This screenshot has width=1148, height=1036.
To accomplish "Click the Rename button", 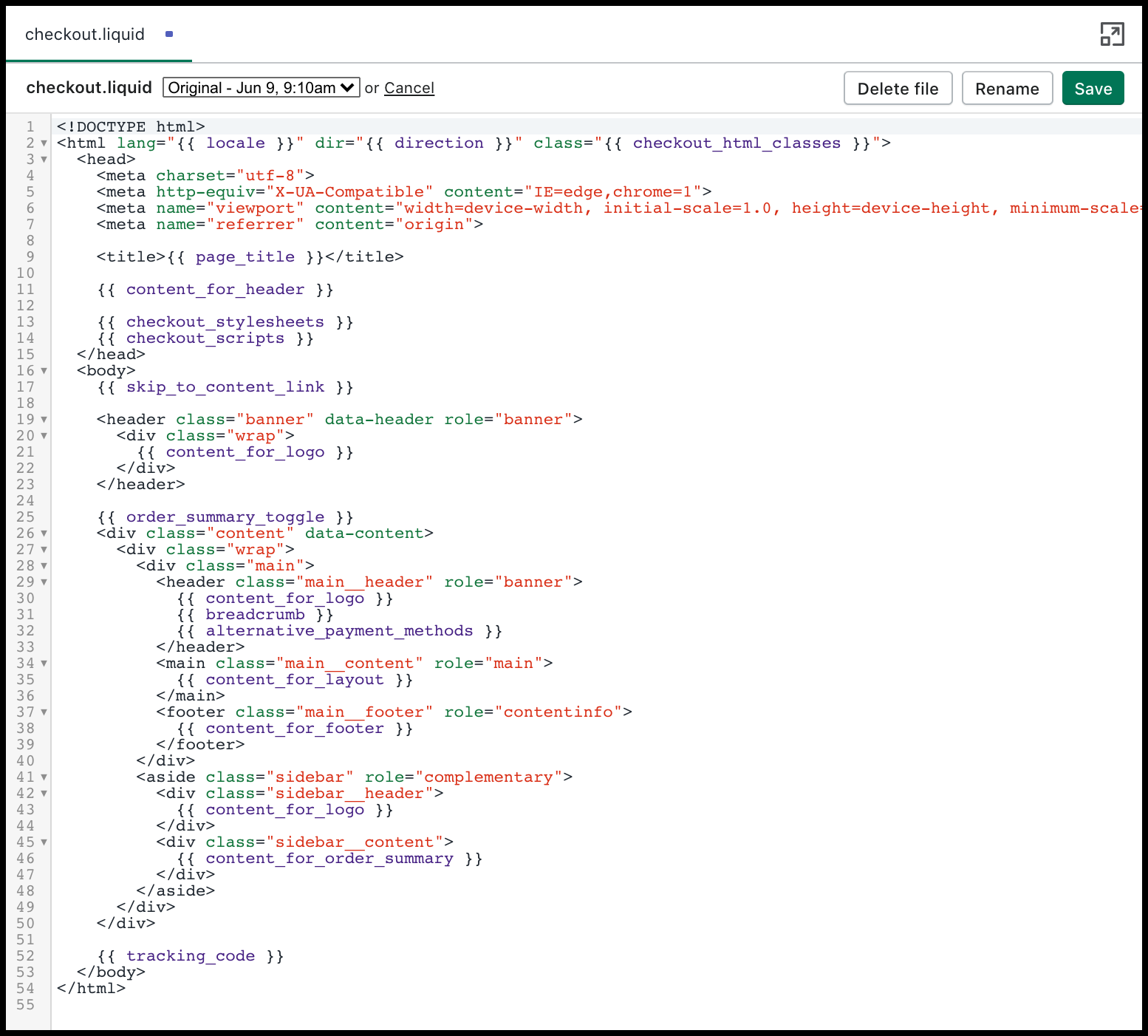I will pyautogui.click(x=1006, y=89).
